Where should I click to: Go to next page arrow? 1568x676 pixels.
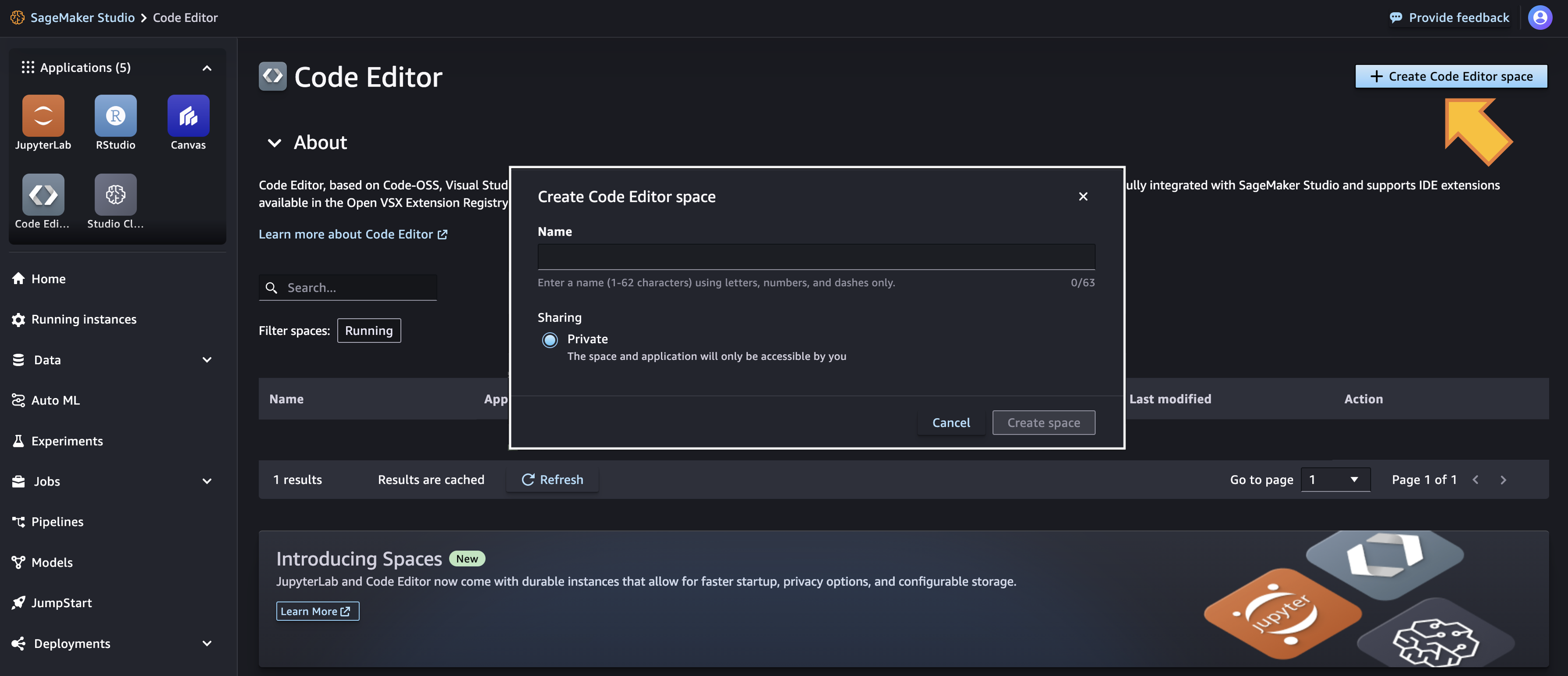pos(1504,479)
